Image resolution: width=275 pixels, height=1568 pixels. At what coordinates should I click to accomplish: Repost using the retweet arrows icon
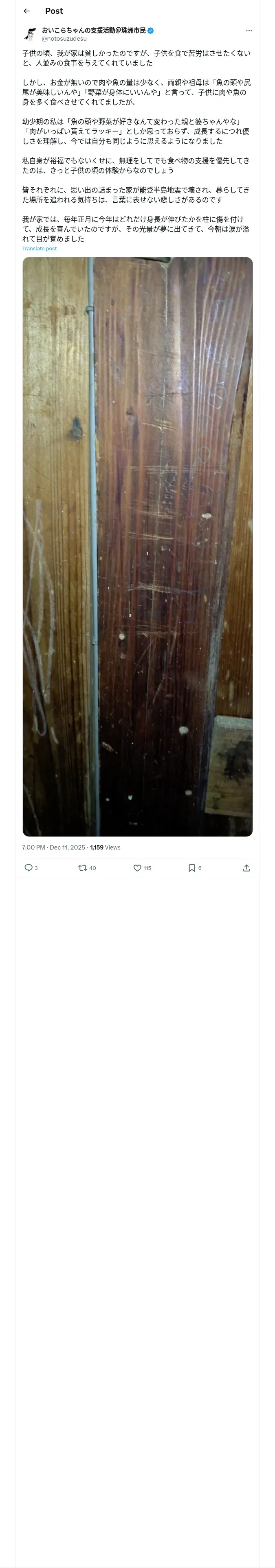pyautogui.click(x=82, y=868)
